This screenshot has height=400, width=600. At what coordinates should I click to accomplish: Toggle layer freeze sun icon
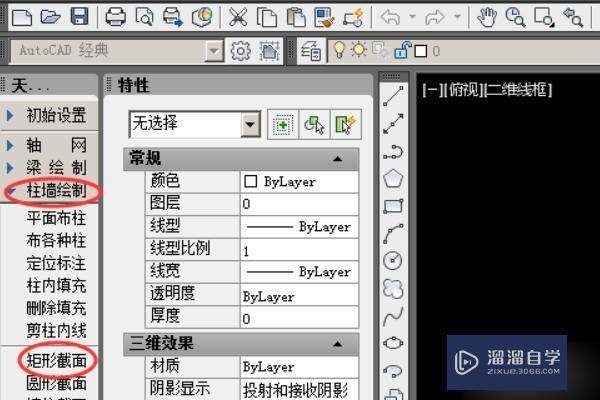coord(359,50)
